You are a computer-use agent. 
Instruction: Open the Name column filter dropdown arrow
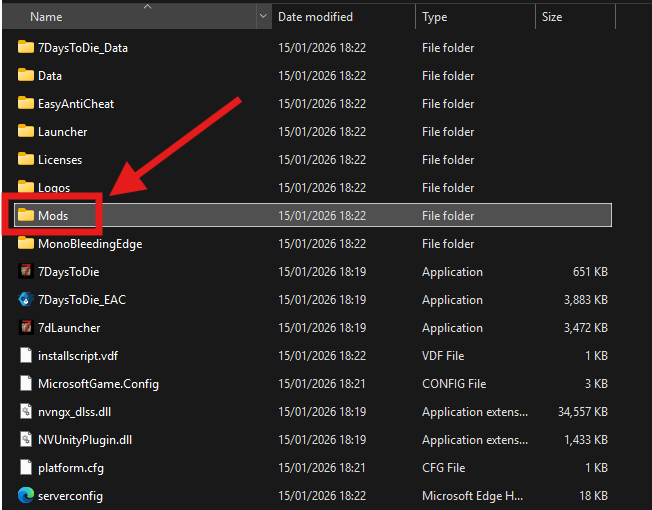(263, 16)
